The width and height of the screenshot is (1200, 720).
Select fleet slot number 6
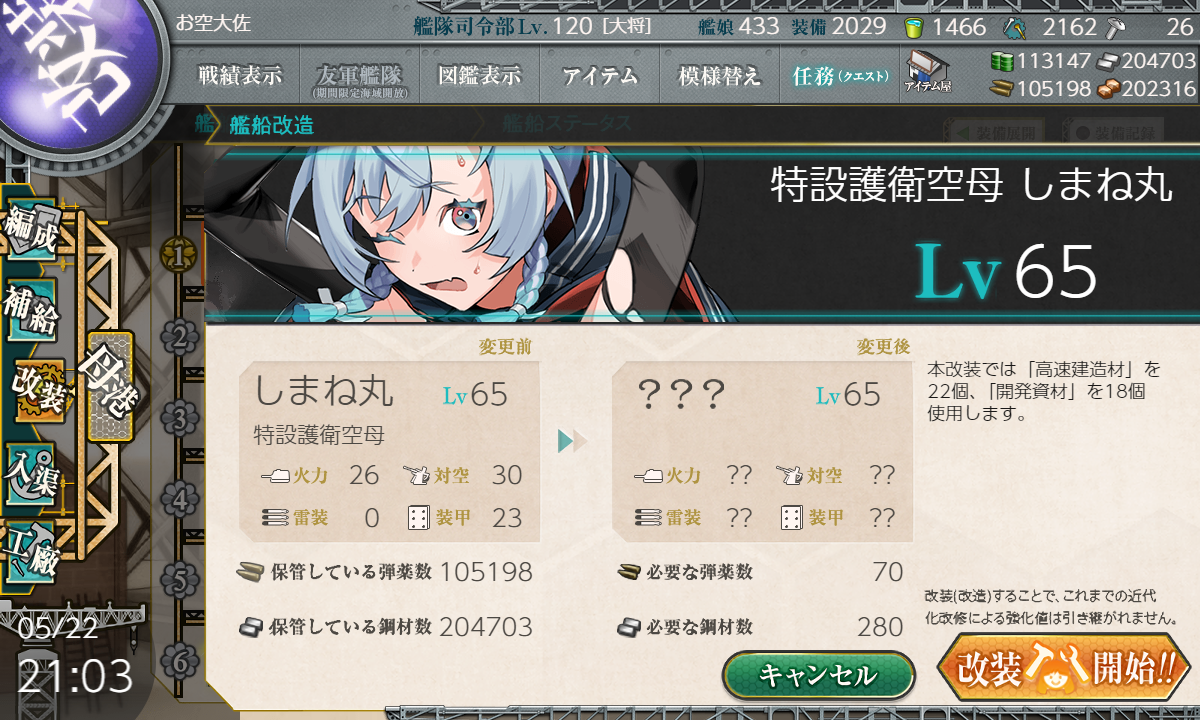(x=179, y=661)
